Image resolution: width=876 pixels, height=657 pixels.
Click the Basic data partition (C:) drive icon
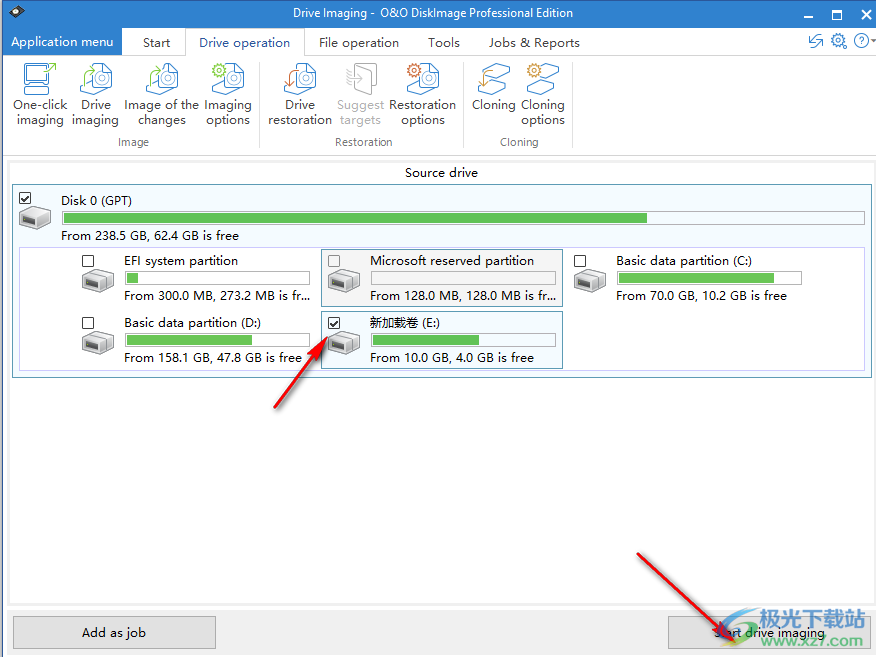click(590, 280)
